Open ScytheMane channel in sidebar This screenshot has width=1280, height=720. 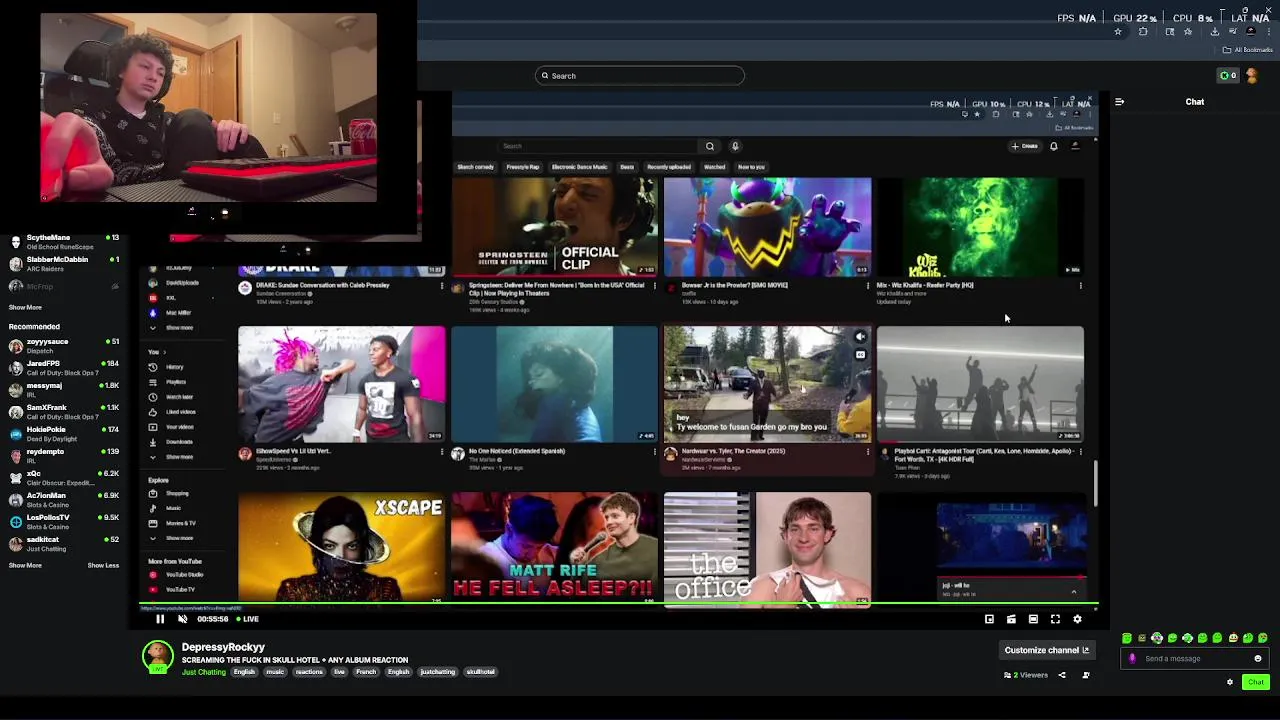pyautogui.click(x=62, y=242)
